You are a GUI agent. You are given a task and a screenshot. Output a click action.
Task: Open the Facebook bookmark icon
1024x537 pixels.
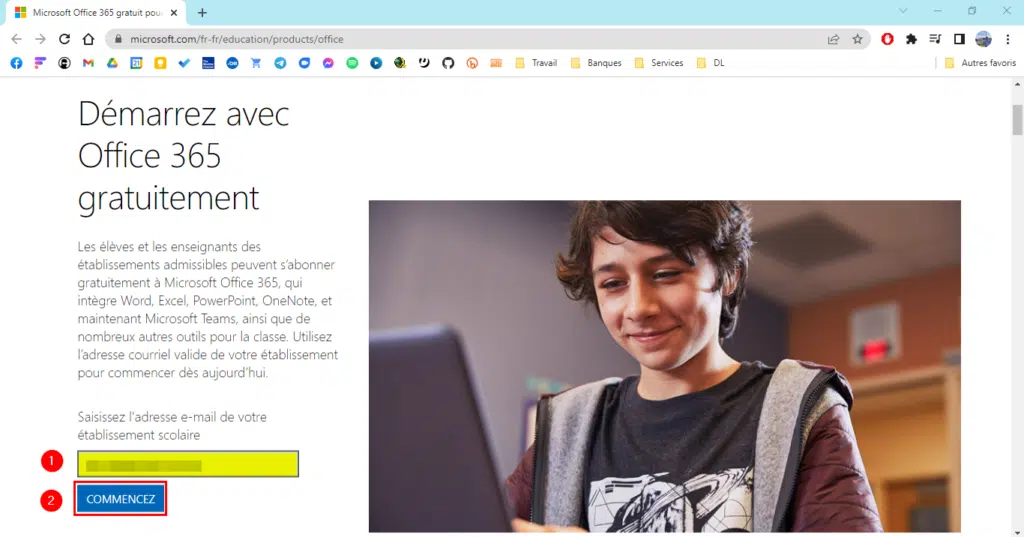(16, 63)
